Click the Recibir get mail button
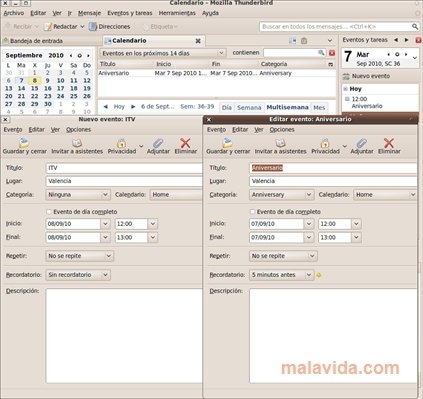The height and width of the screenshot is (399, 423). coord(19,26)
